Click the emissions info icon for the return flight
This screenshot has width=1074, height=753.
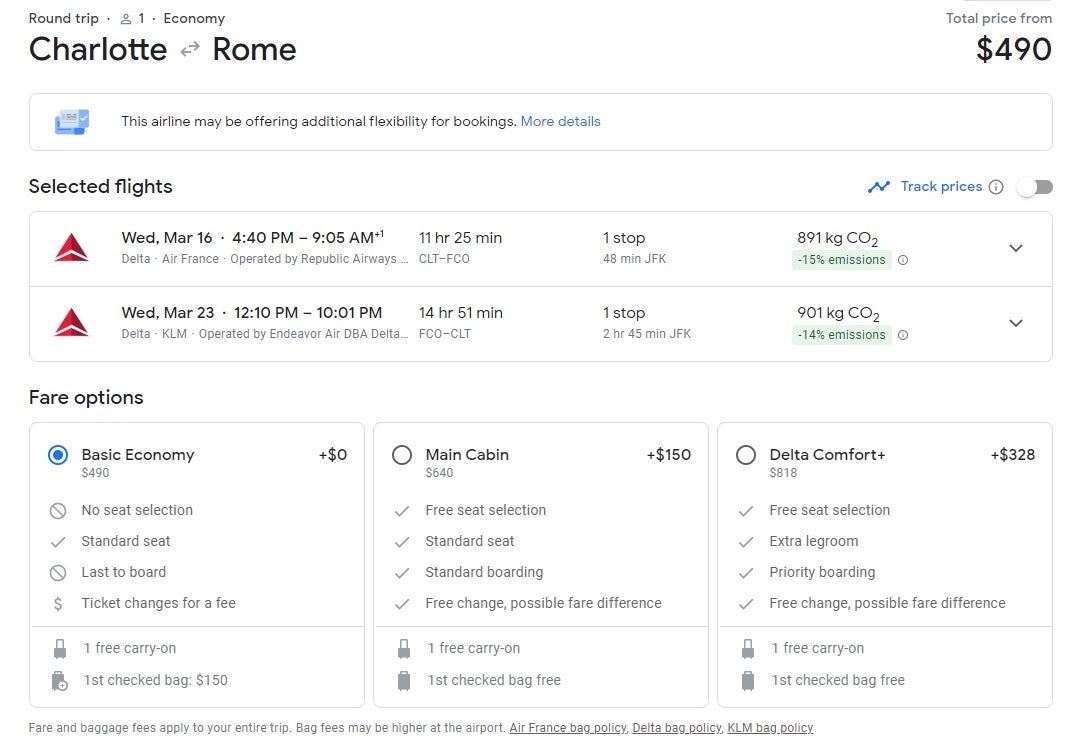click(903, 335)
